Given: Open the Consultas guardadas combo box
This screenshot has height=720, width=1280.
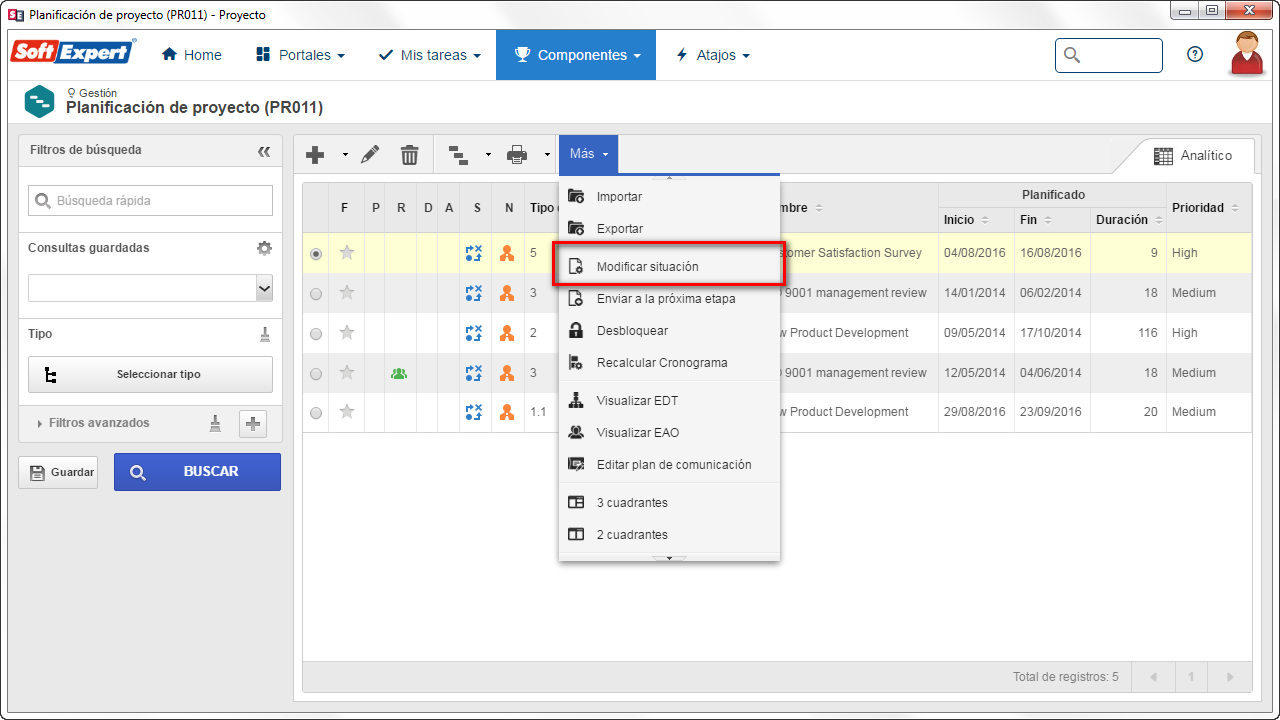Looking at the screenshot, I should (x=150, y=288).
